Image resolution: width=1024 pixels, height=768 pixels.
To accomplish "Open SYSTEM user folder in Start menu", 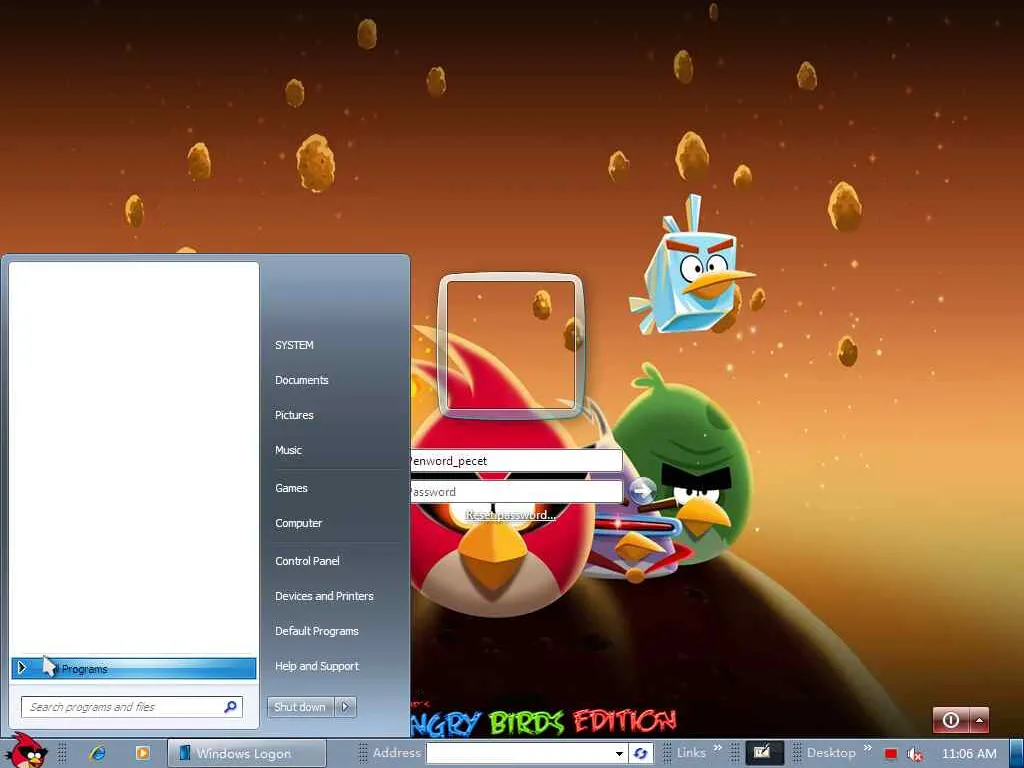I will (294, 345).
